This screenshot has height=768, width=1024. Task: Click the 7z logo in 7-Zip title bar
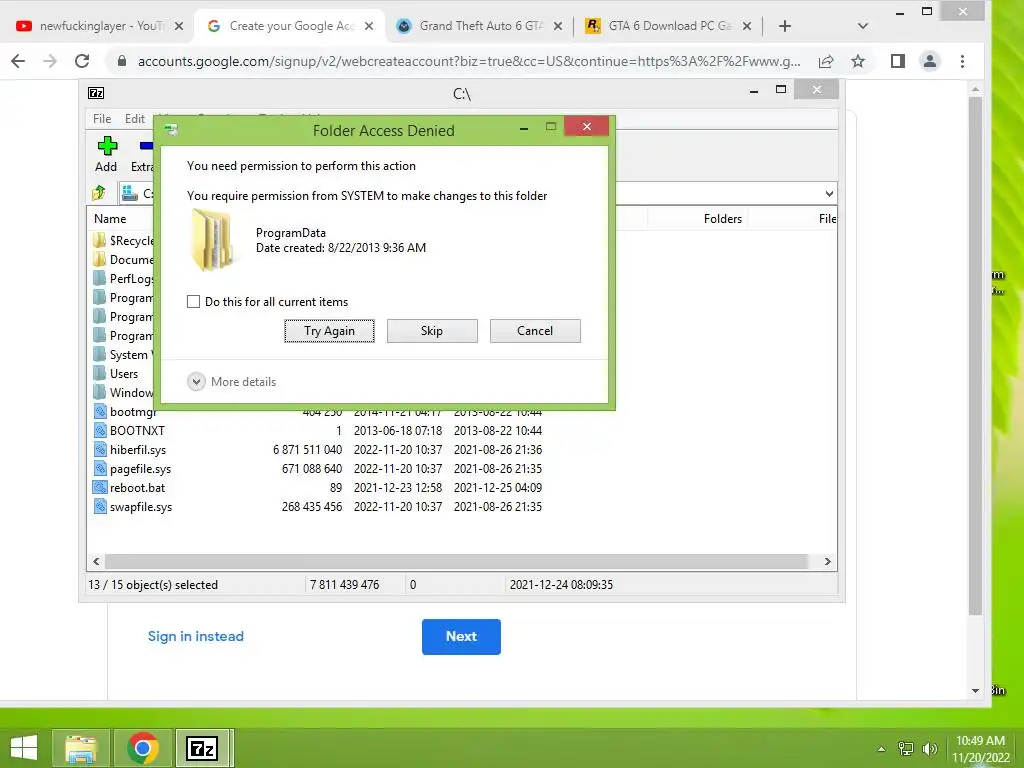click(96, 93)
